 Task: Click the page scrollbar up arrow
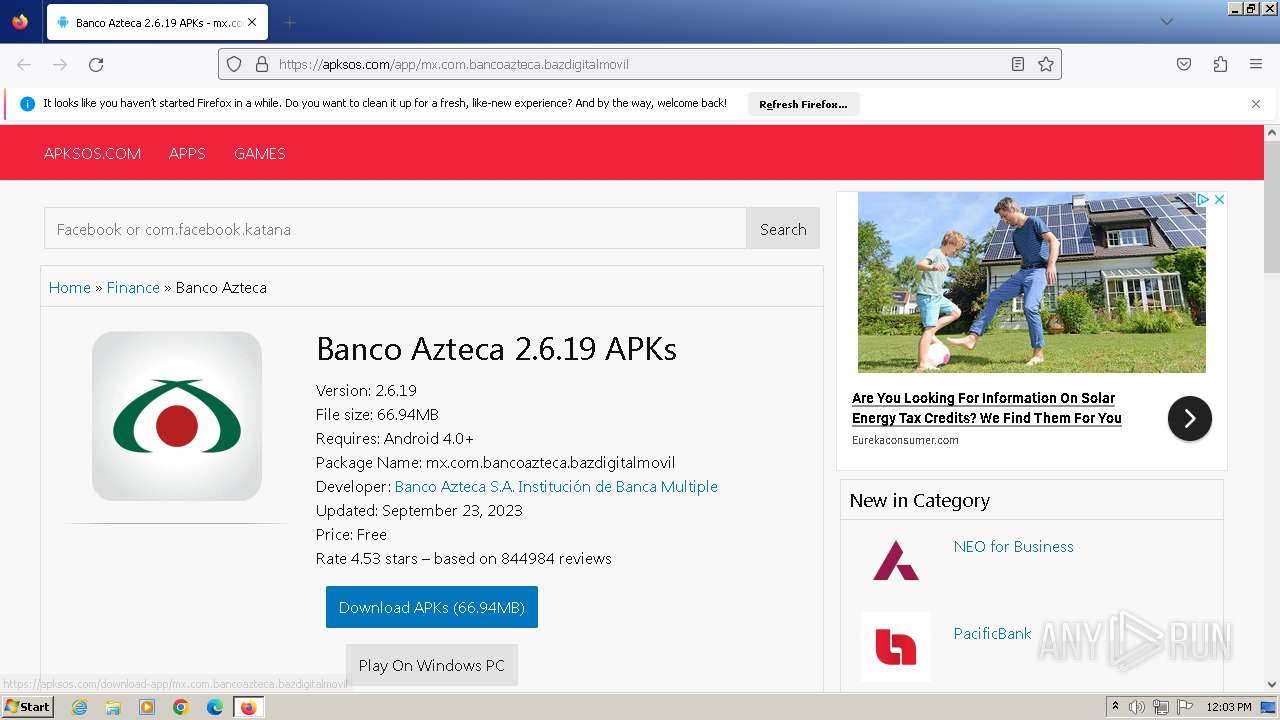click(1272, 133)
